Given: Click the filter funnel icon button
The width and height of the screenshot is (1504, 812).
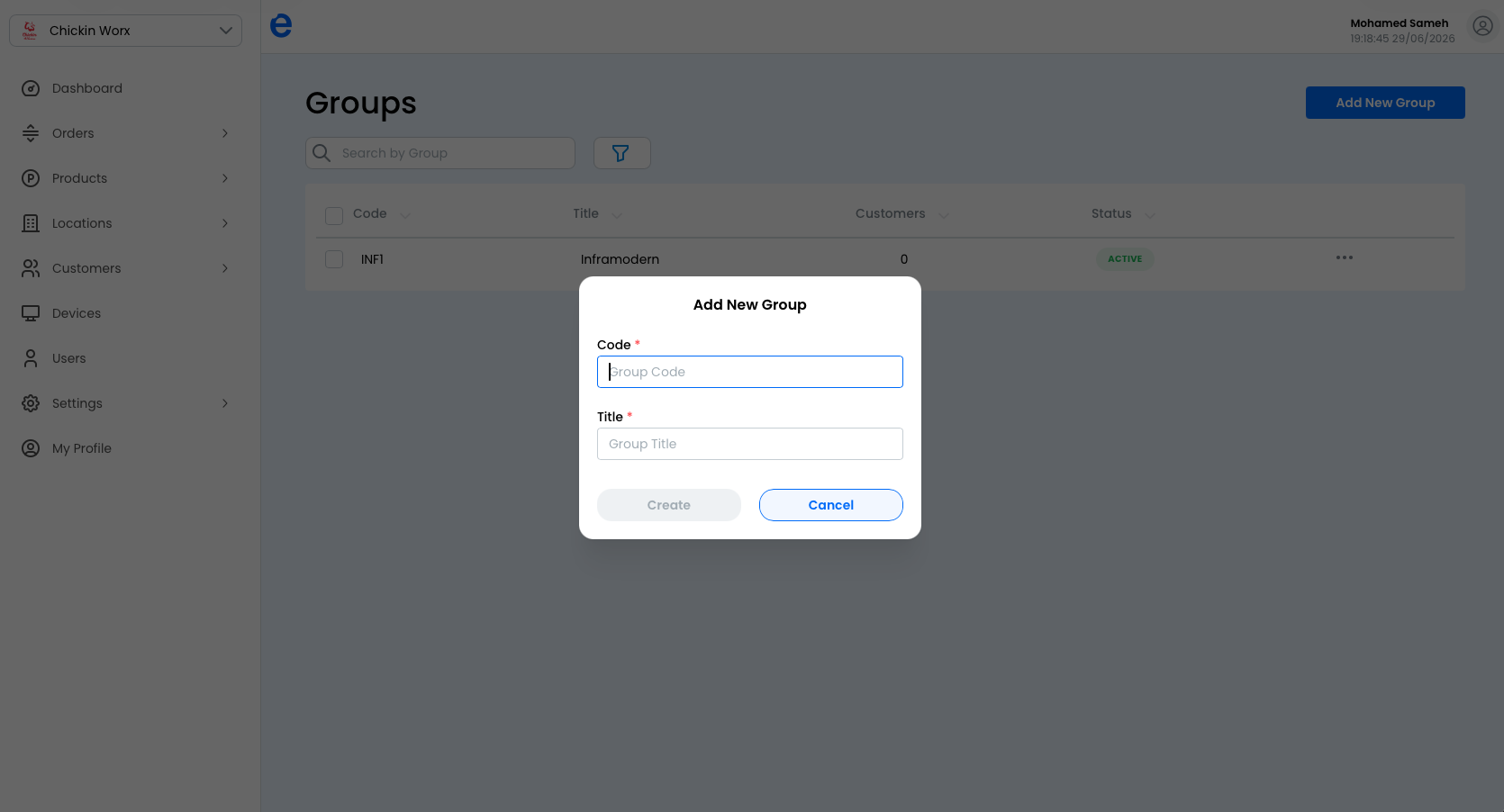Looking at the screenshot, I should 621,153.
